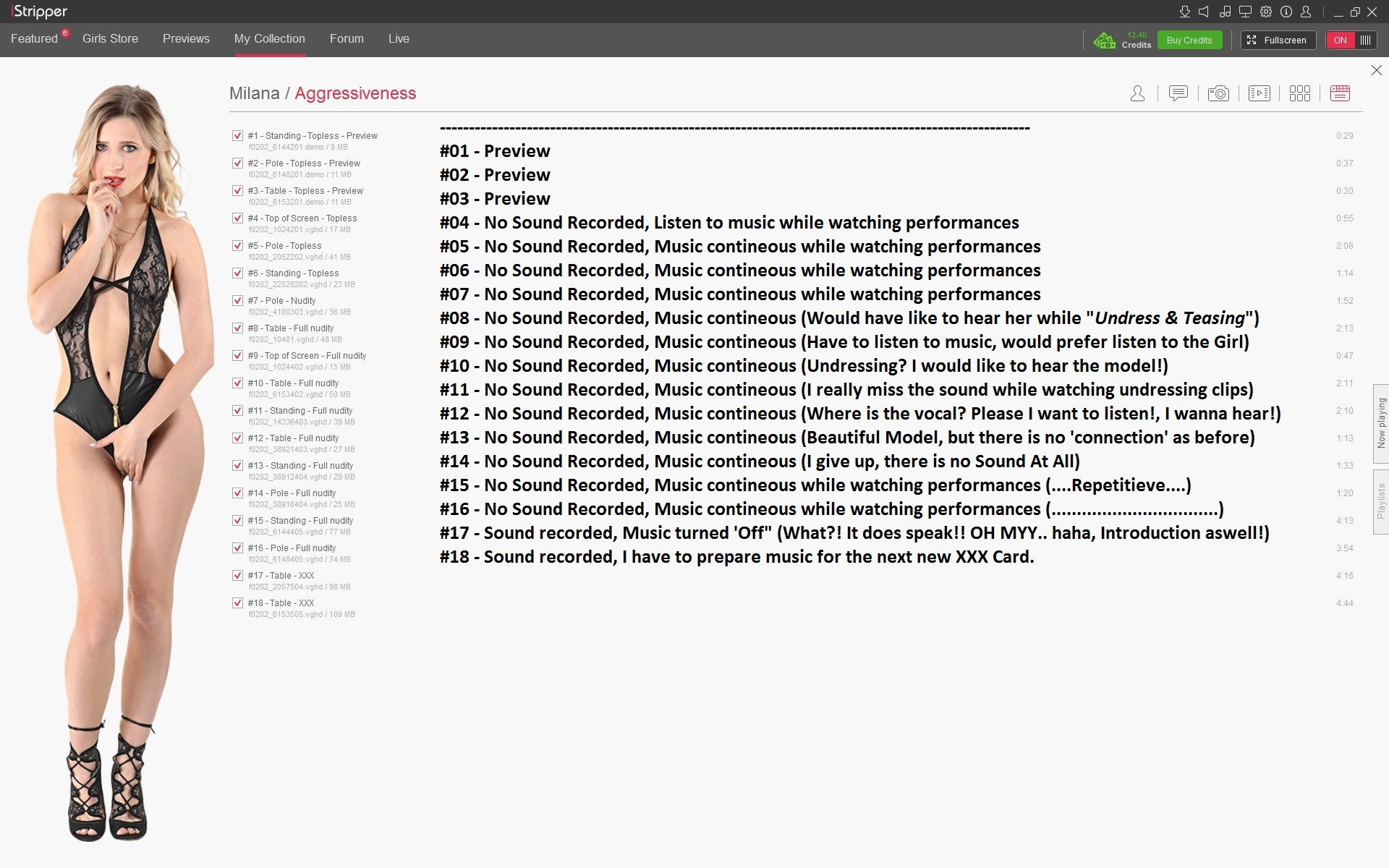This screenshot has height=868, width=1389.
Task: Expand the Now playing side panel
Action: (x=1380, y=423)
